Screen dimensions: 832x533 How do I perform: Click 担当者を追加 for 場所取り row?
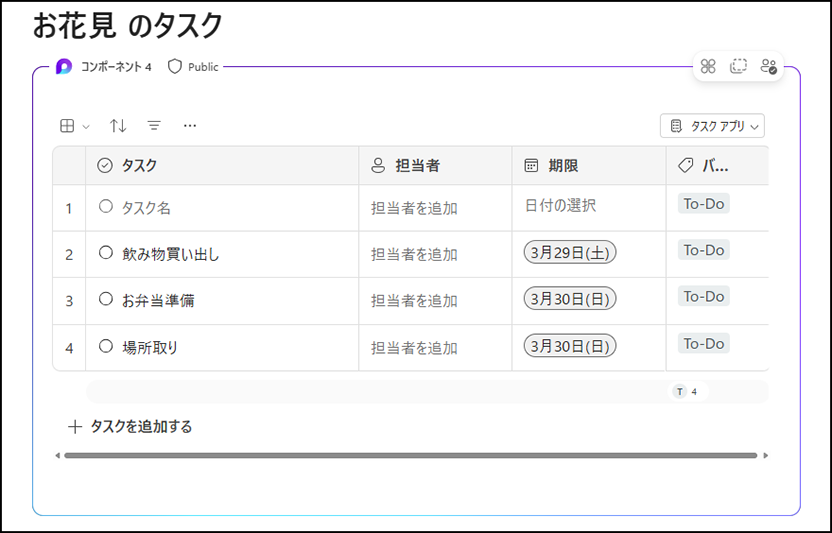click(414, 348)
